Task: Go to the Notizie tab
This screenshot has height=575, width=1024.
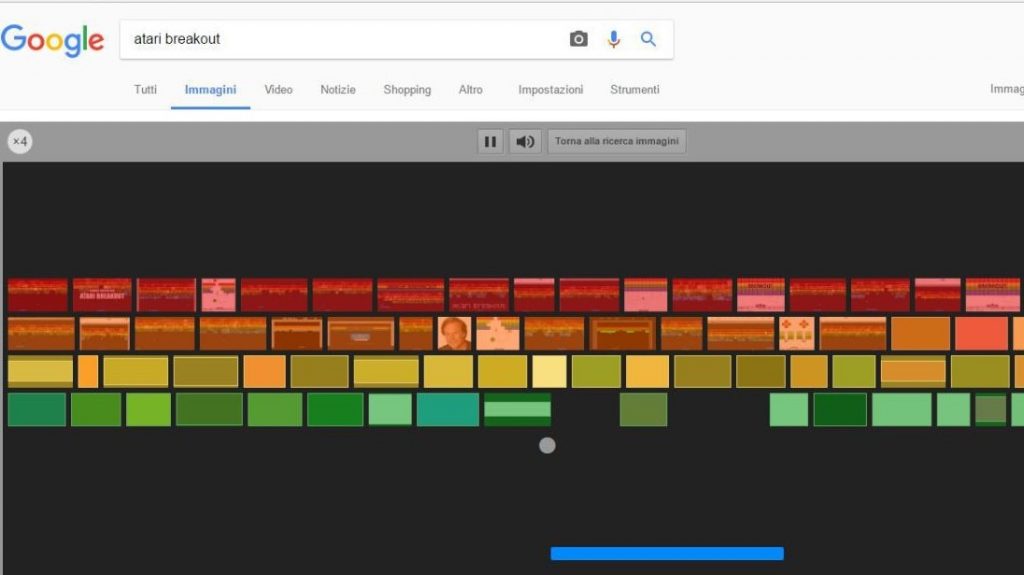Action: pos(338,90)
